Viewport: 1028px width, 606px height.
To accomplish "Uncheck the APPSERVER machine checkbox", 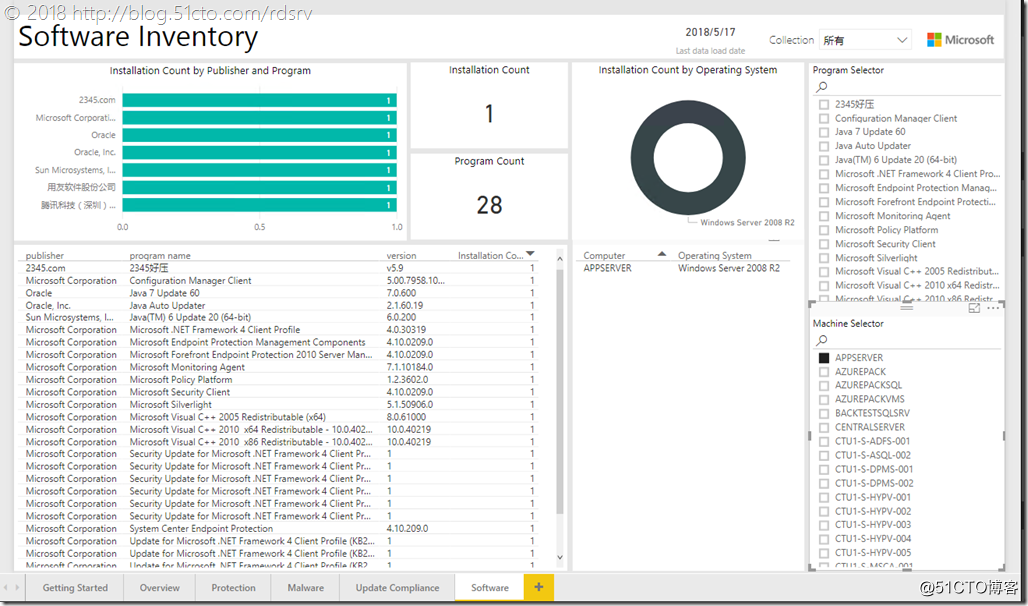I will [824, 358].
